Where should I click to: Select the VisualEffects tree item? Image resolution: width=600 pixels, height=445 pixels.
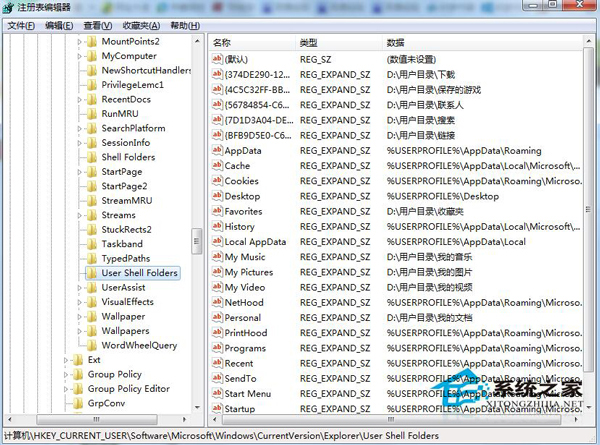click(x=127, y=302)
